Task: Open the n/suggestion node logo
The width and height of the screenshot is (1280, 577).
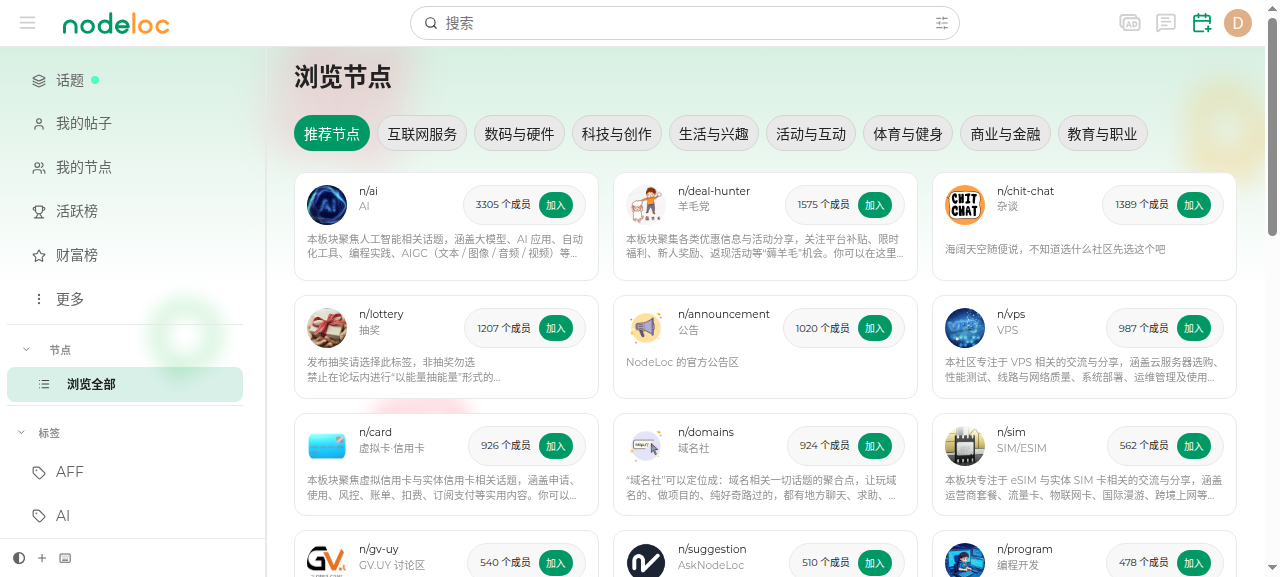Action: pos(646,560)
